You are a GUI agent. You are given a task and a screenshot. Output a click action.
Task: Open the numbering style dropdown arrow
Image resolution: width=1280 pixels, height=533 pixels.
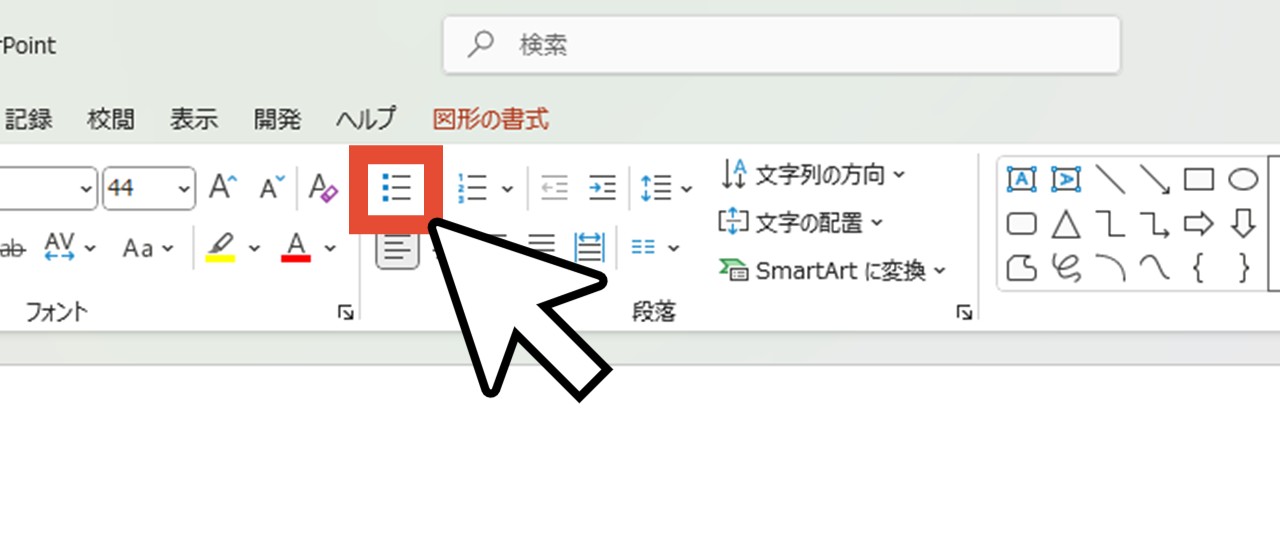coord(506,188)
